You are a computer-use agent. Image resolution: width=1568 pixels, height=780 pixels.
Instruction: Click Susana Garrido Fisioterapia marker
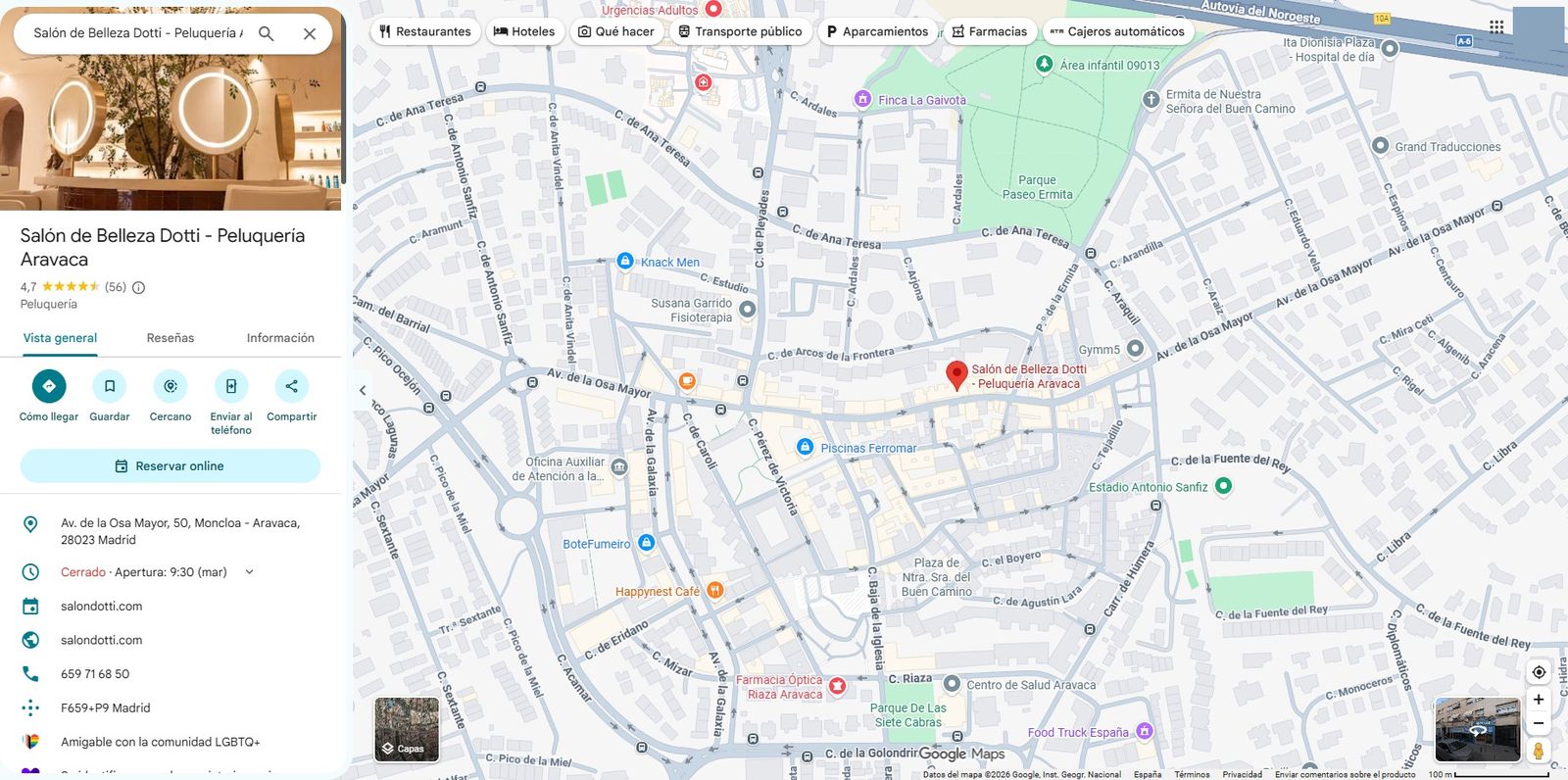(747, 310)
